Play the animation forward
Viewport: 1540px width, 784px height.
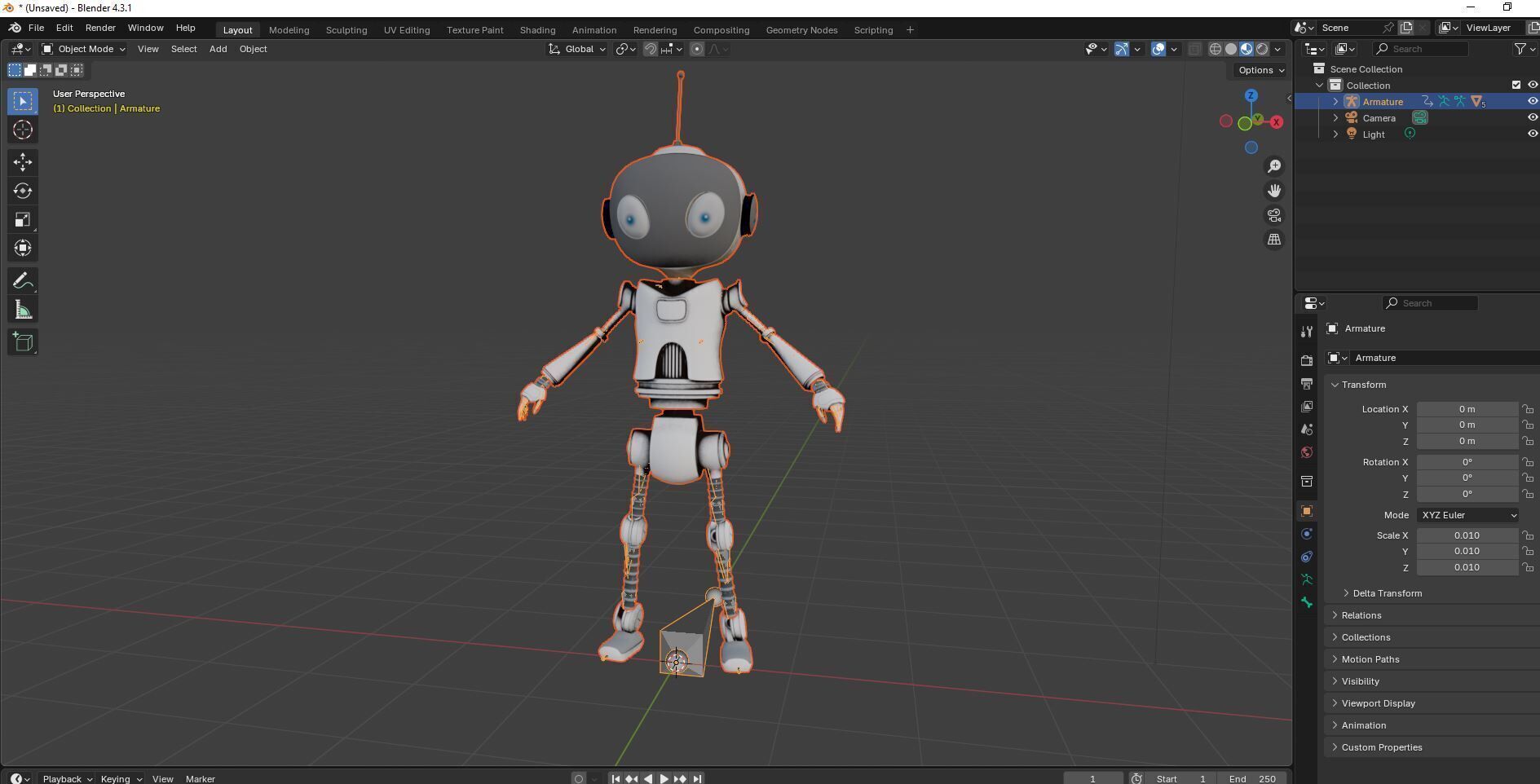pyautogui.click(x=664, y=778)
